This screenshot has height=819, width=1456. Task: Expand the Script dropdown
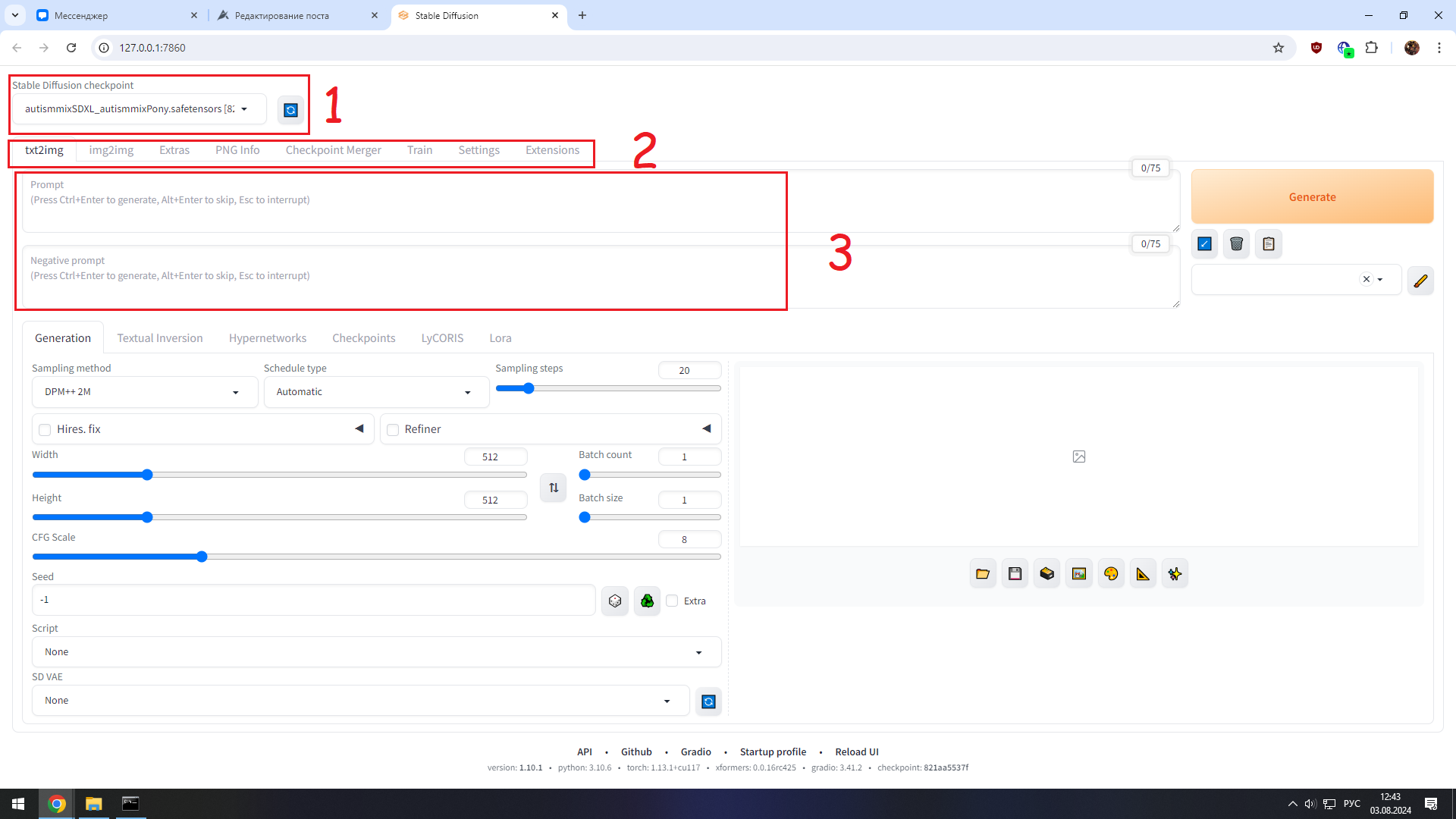pyautogui.click(x=375, y=652)
